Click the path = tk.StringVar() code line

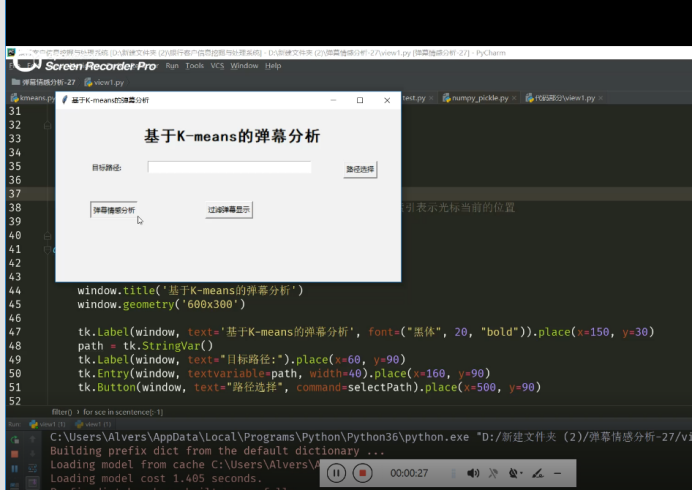pyautogui.click(x=146, y=346)
